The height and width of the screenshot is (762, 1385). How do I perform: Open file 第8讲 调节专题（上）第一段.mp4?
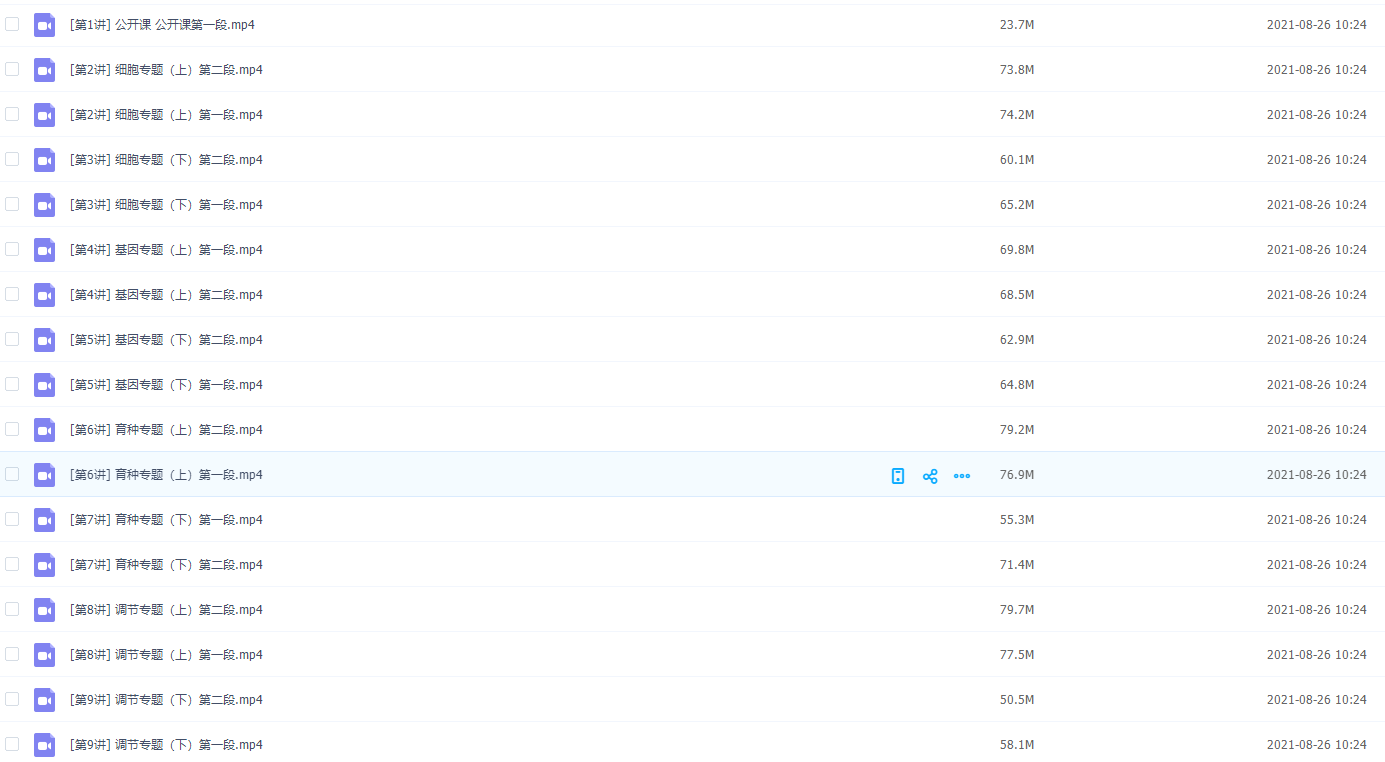[166, 655]
